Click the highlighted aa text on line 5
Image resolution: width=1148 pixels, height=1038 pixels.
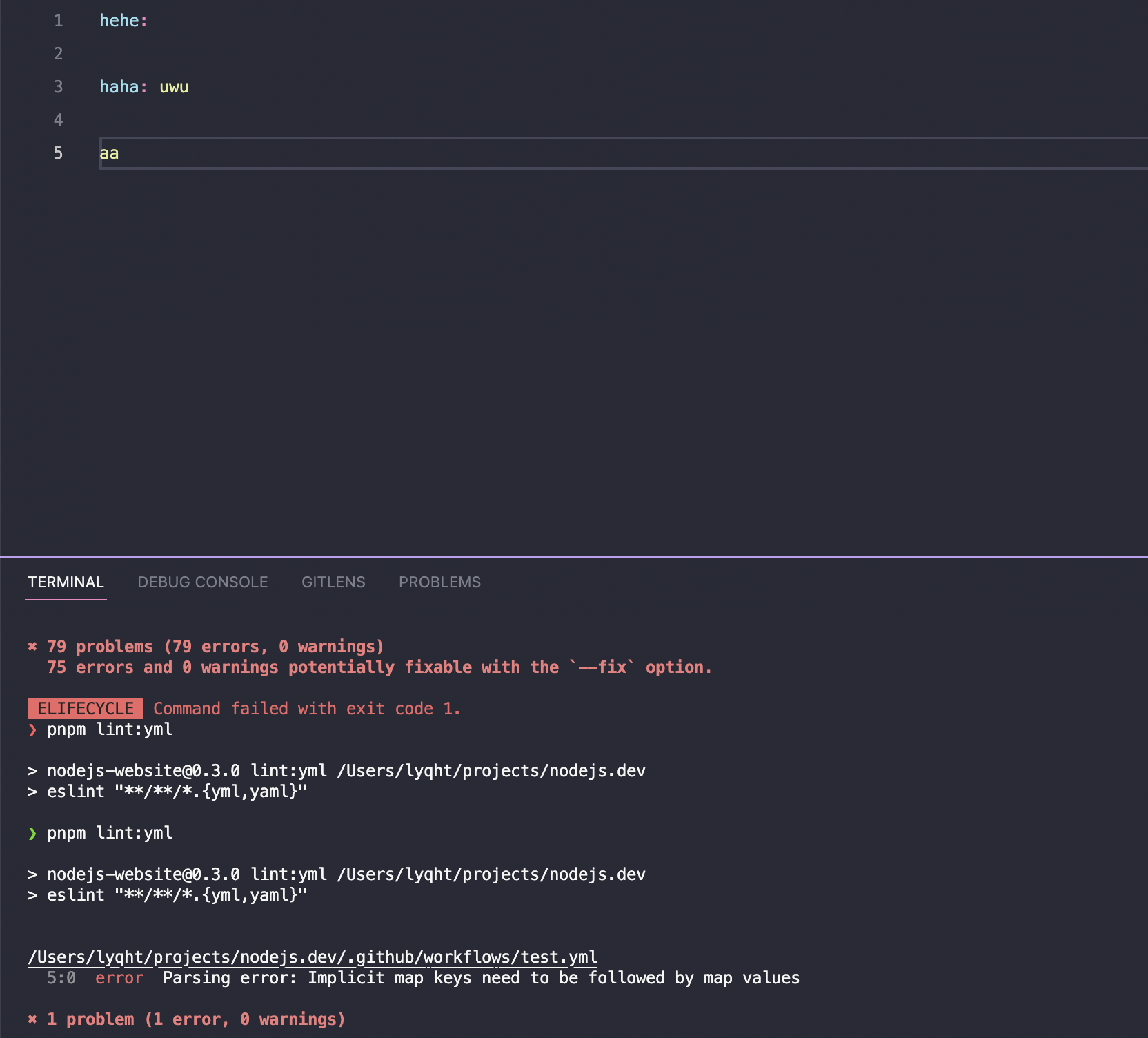[x=108, y=153]
